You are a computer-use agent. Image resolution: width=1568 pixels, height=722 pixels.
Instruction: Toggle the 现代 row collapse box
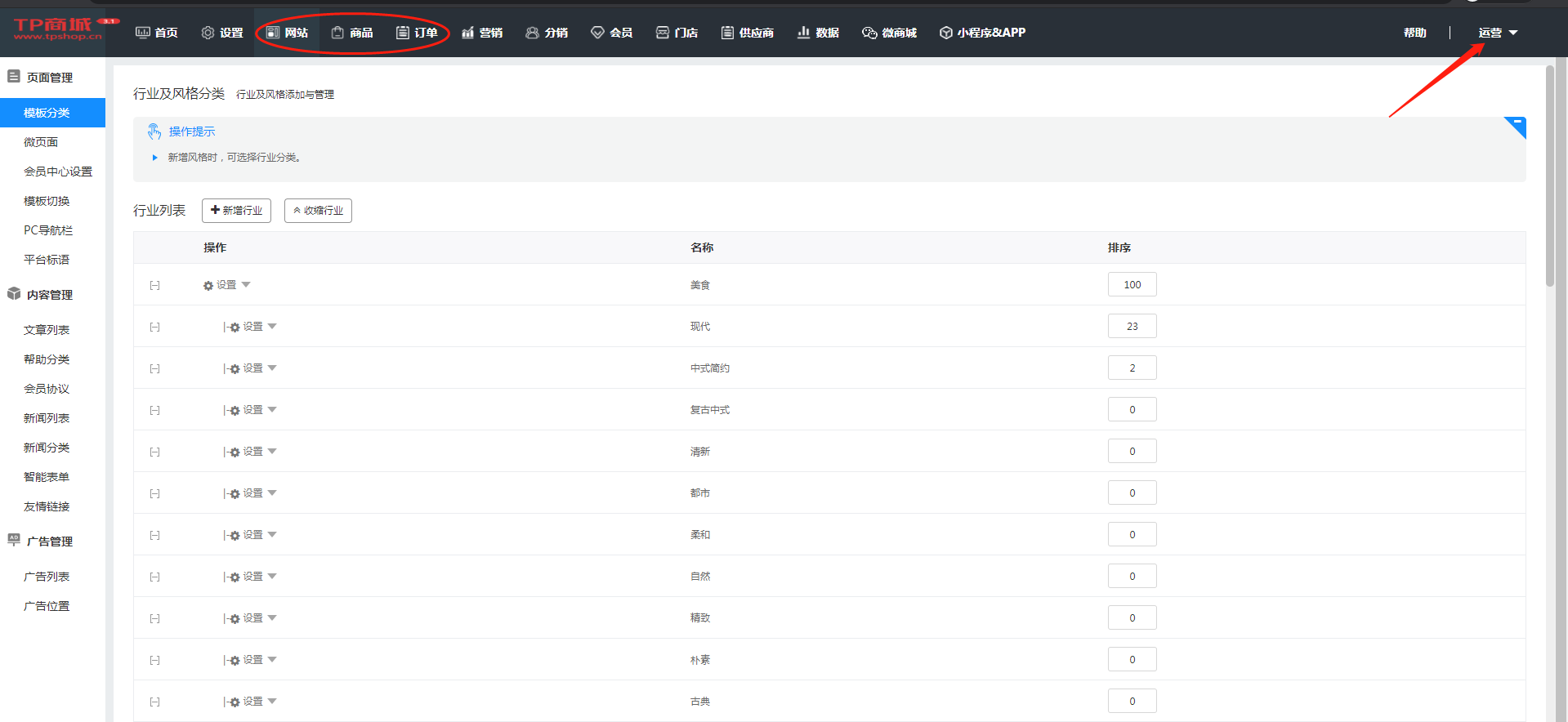[x=154, y=327]
